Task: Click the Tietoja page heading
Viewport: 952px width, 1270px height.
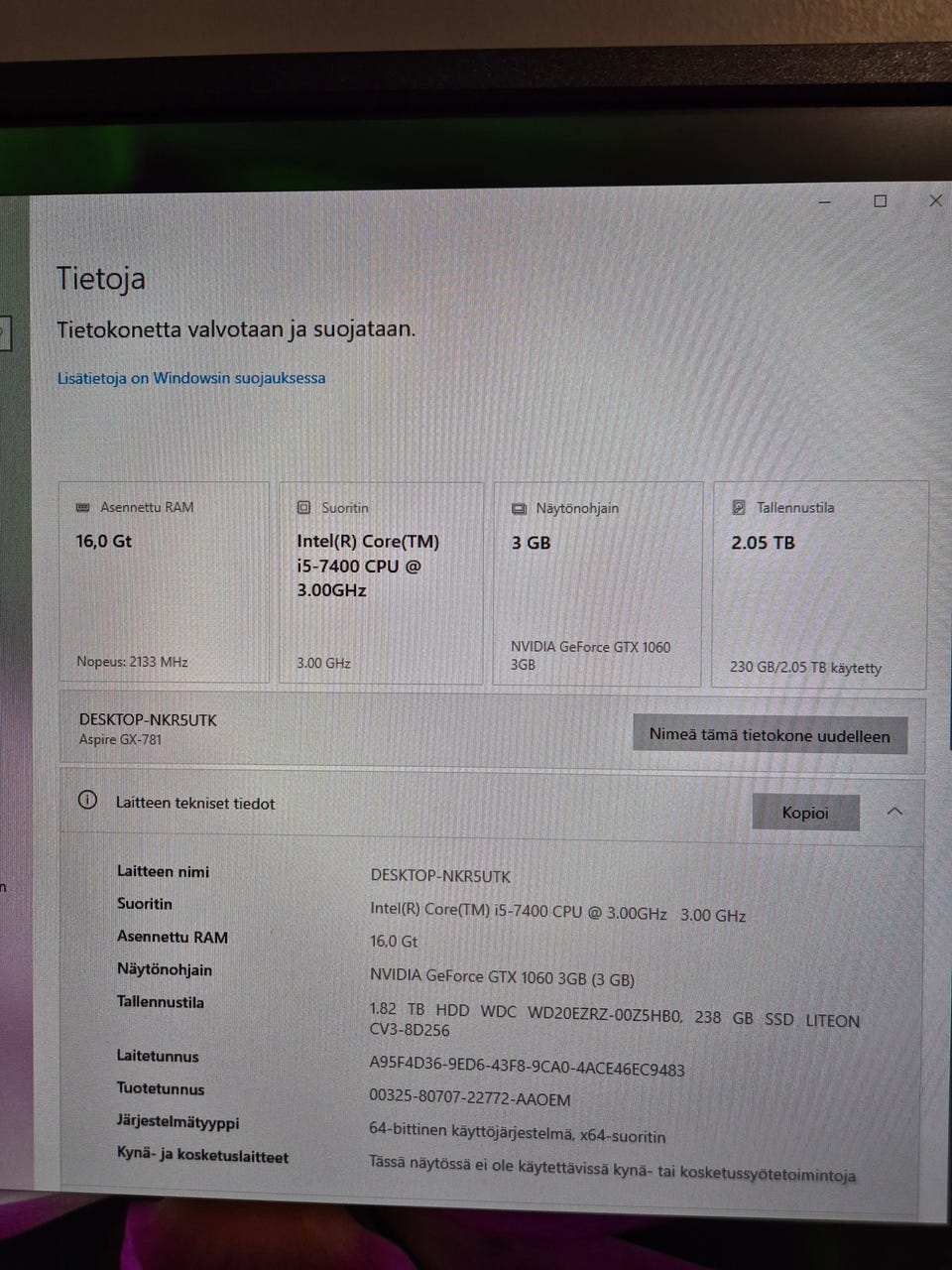Action: 101,279
